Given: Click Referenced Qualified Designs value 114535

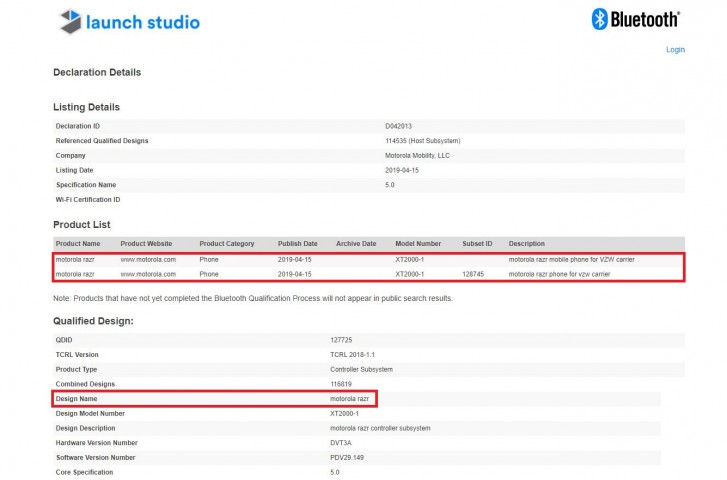Looking at the screenshot, I should pyautogui.click(x=422, y=141).
